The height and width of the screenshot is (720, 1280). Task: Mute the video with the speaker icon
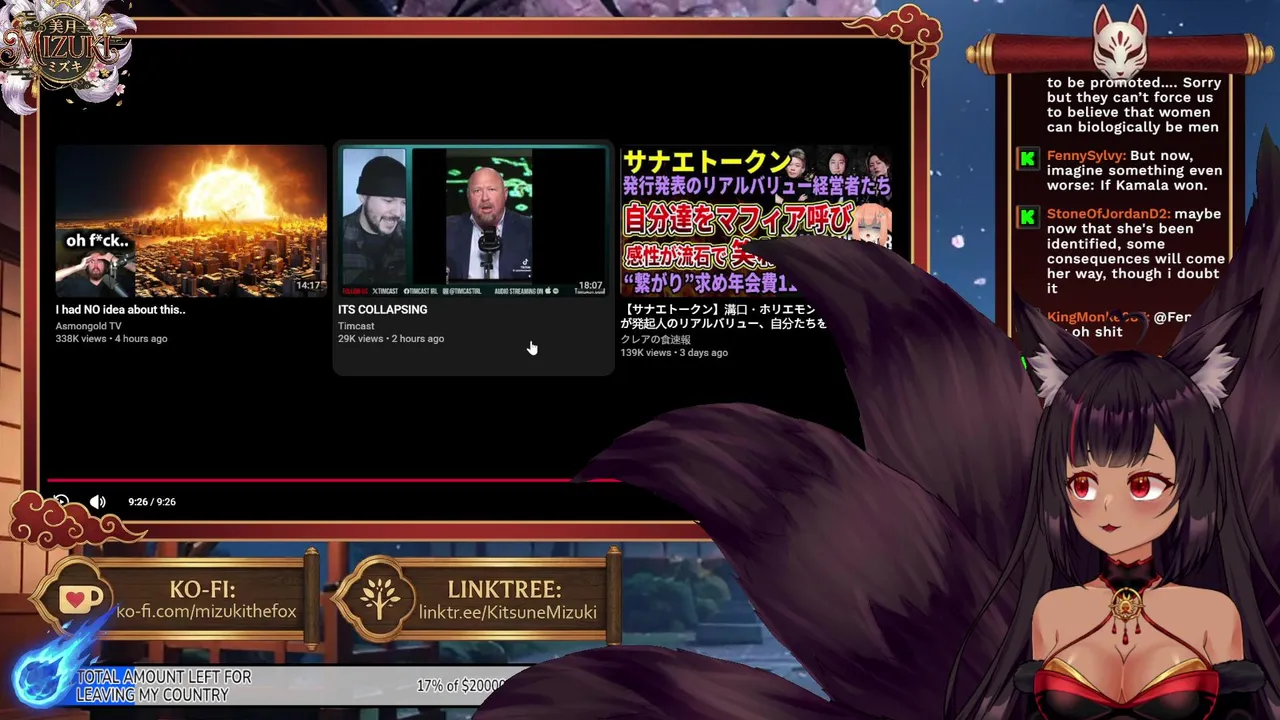tap(98, 502)
